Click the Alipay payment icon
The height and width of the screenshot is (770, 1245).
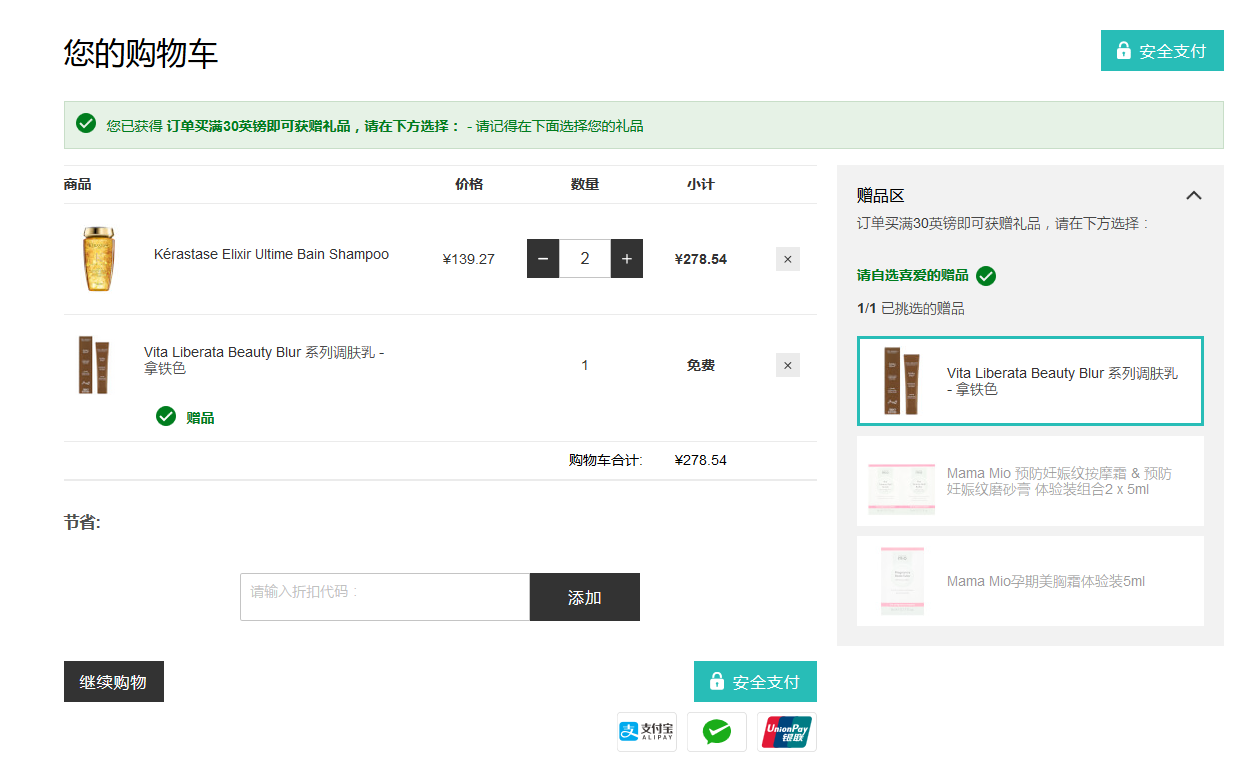click(x=647, y=732)
